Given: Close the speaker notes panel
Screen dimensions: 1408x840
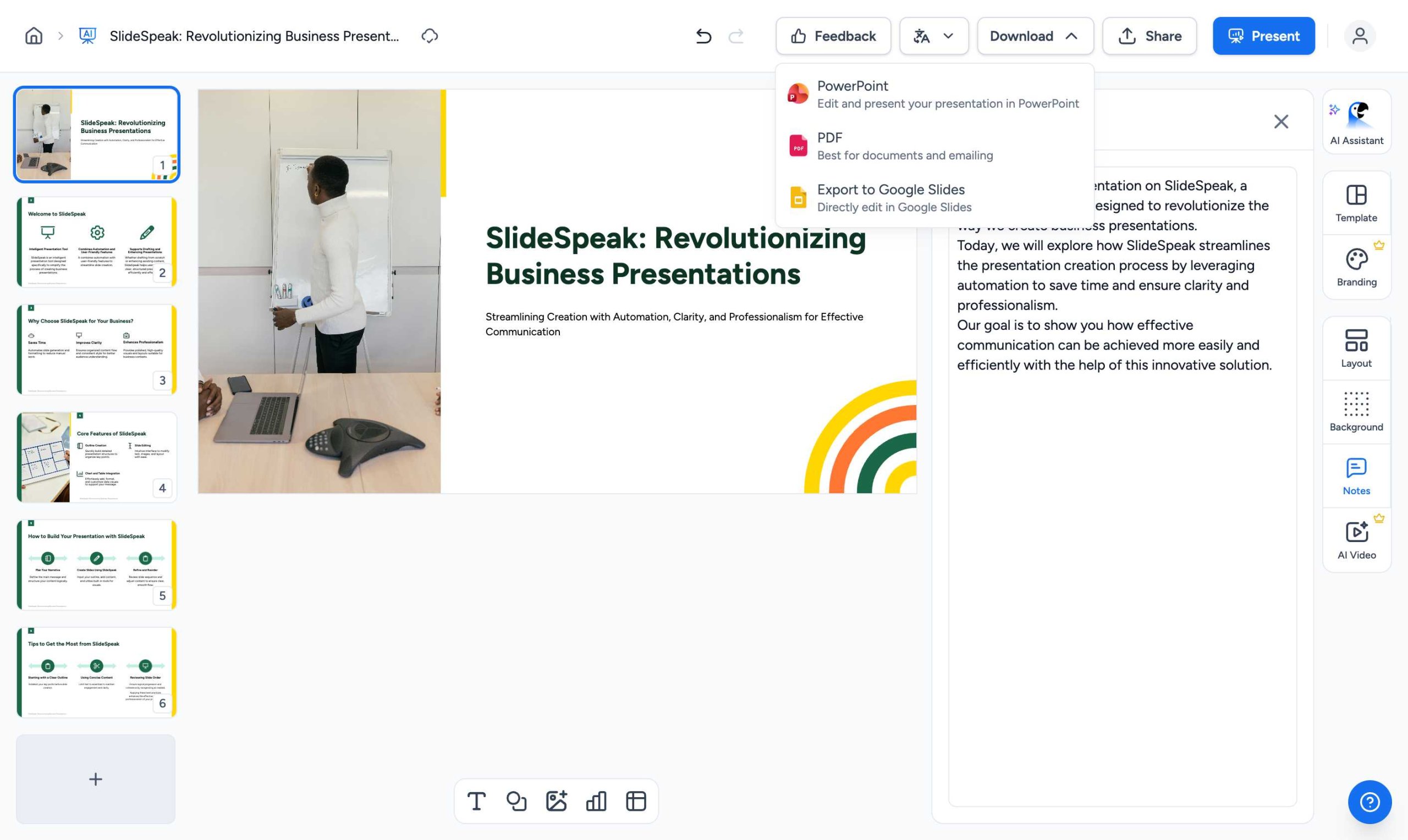Looking at the screenshot, I should [x=1280, y=121].
